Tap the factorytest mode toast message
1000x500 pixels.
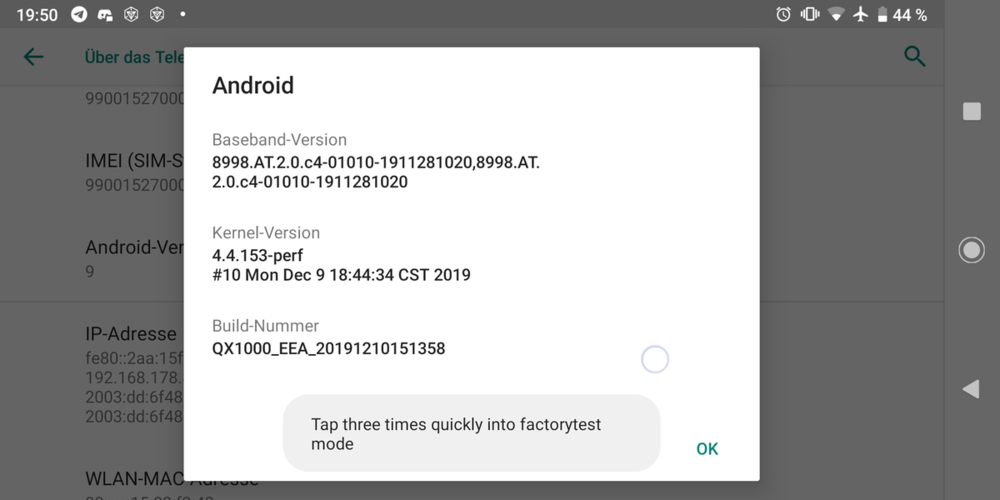pos(471,433)
